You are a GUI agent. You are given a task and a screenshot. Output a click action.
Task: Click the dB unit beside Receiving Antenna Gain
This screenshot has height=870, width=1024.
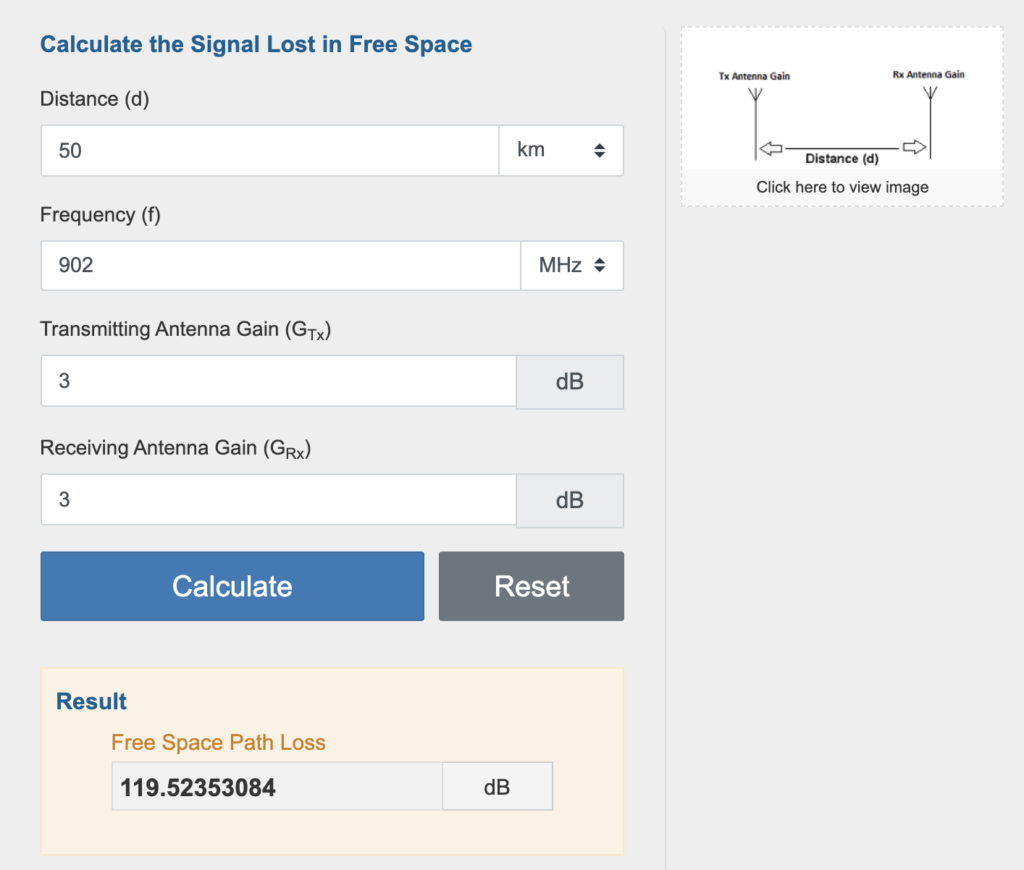click(x=570, y=500)
